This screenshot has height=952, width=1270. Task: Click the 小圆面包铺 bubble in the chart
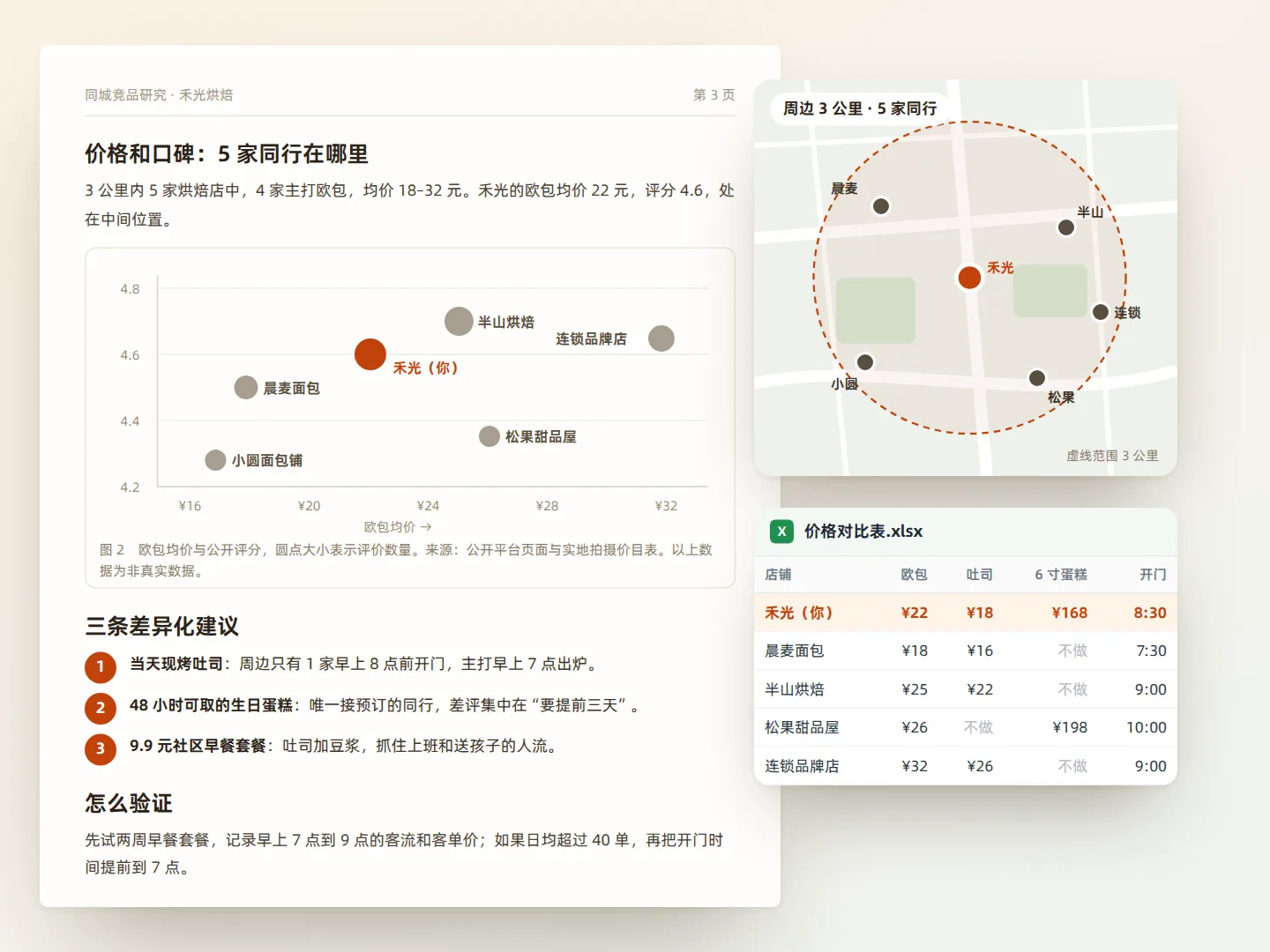click(x=215, y=460)
